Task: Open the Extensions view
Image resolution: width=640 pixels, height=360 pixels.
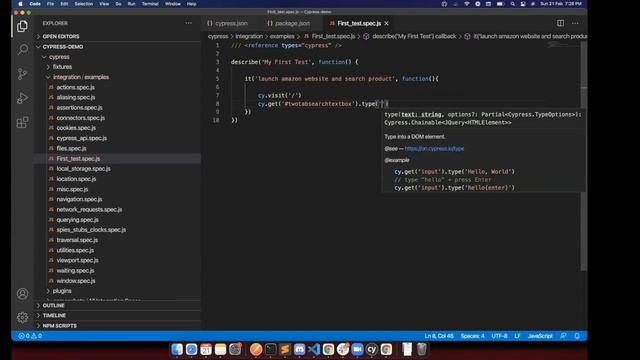Action: point(22,122)
